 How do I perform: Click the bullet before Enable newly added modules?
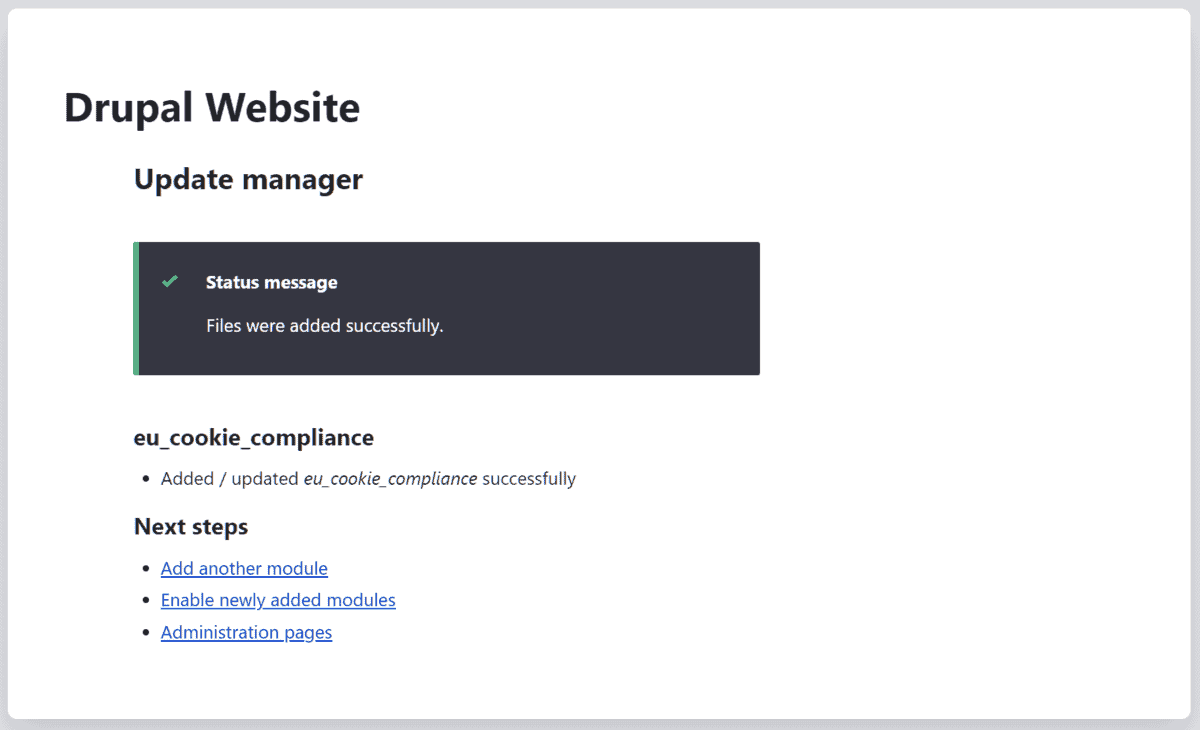[146, 600]
